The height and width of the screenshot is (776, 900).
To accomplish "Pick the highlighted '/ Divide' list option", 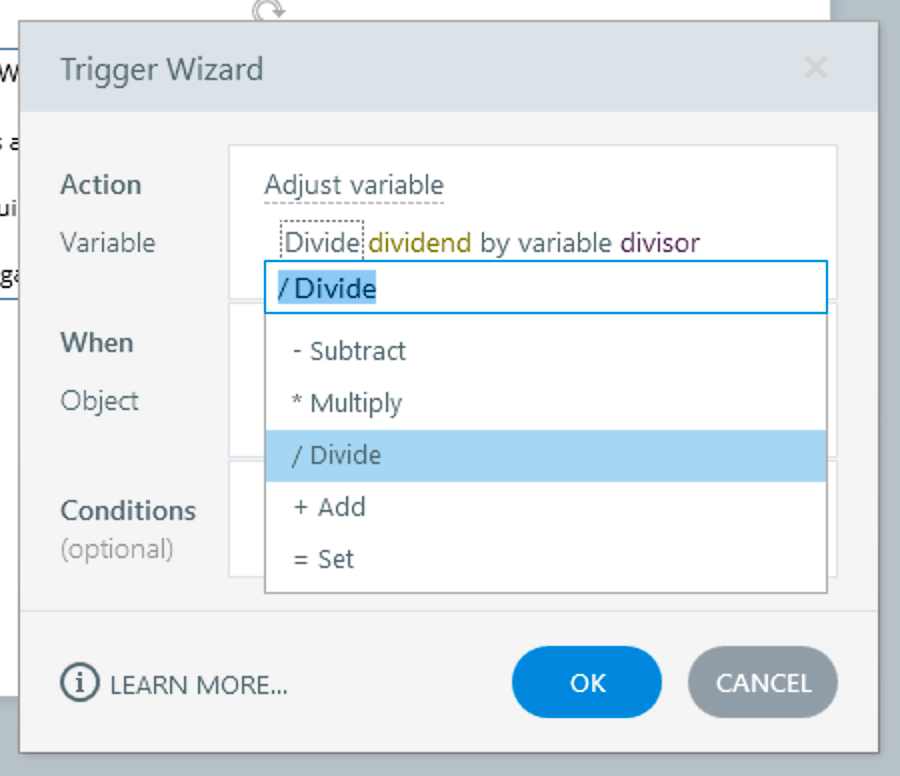I will [337, 455].
